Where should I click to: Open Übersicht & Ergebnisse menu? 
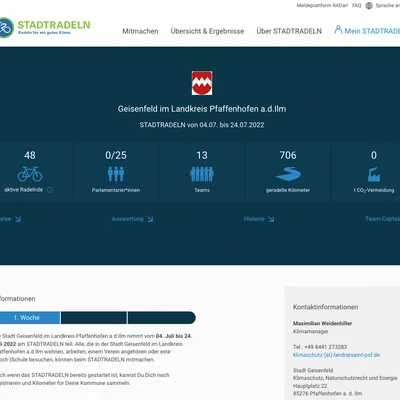[207, 31]
